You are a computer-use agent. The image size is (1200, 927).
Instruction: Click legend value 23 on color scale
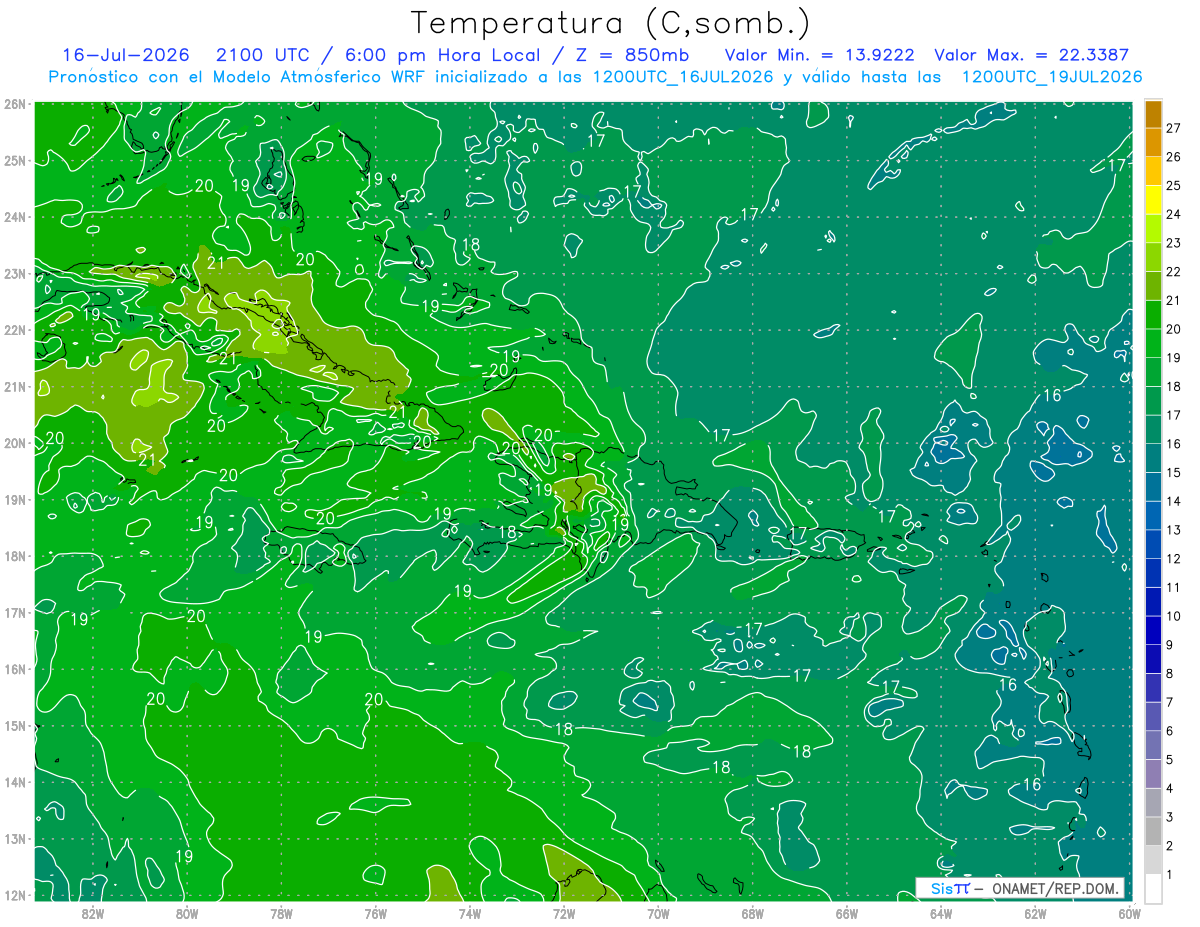pyautogui.click(x=1173, y=243)
